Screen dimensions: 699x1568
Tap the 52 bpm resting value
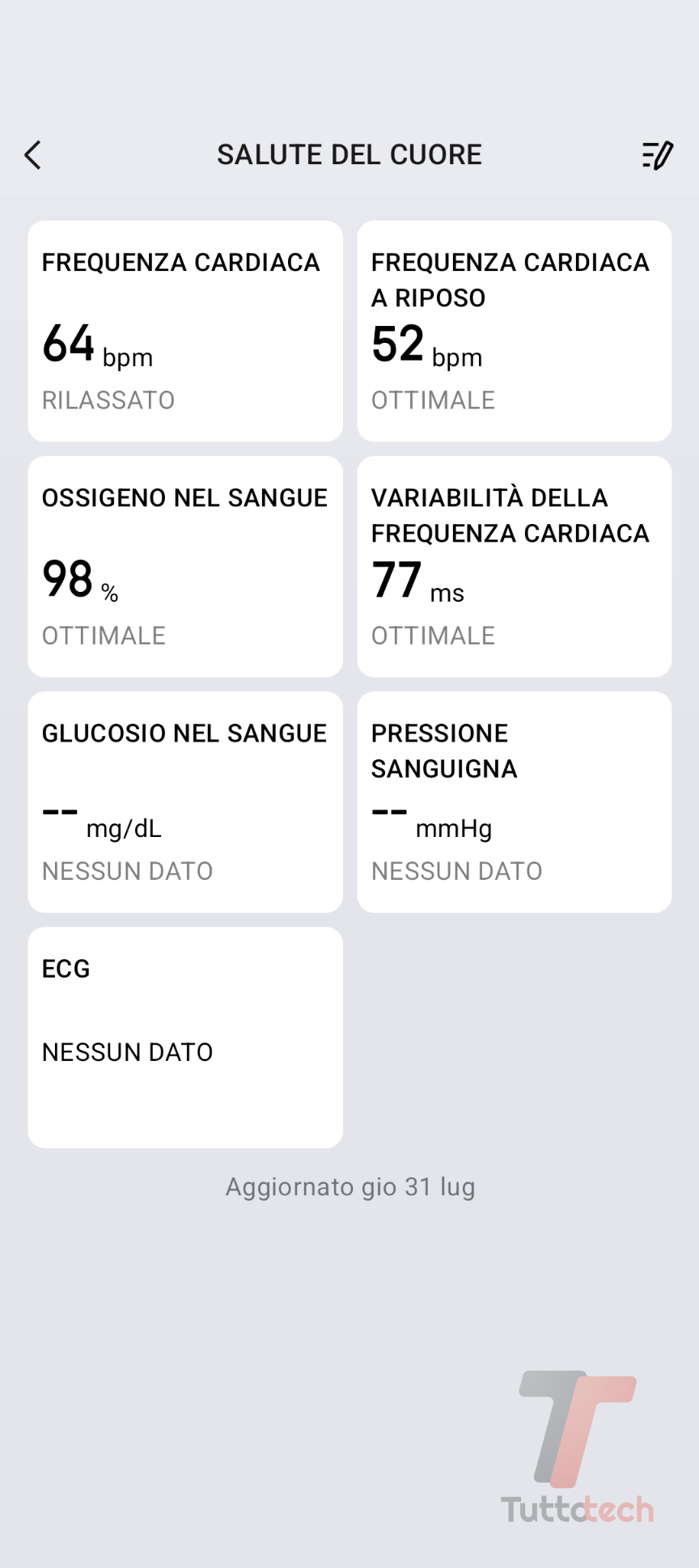click(426, 345)
